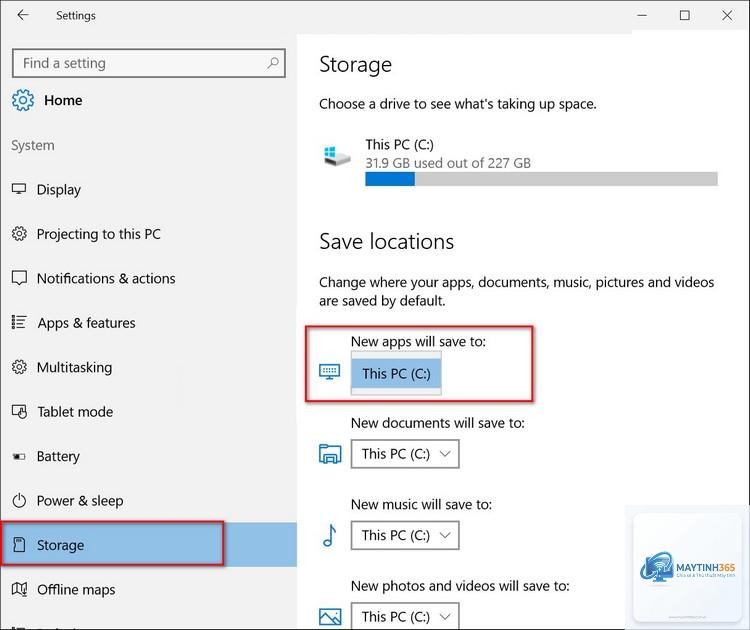The image size is (750, 630).
Task: Minimize the Settings window
Action: click(x=642, y=15)
